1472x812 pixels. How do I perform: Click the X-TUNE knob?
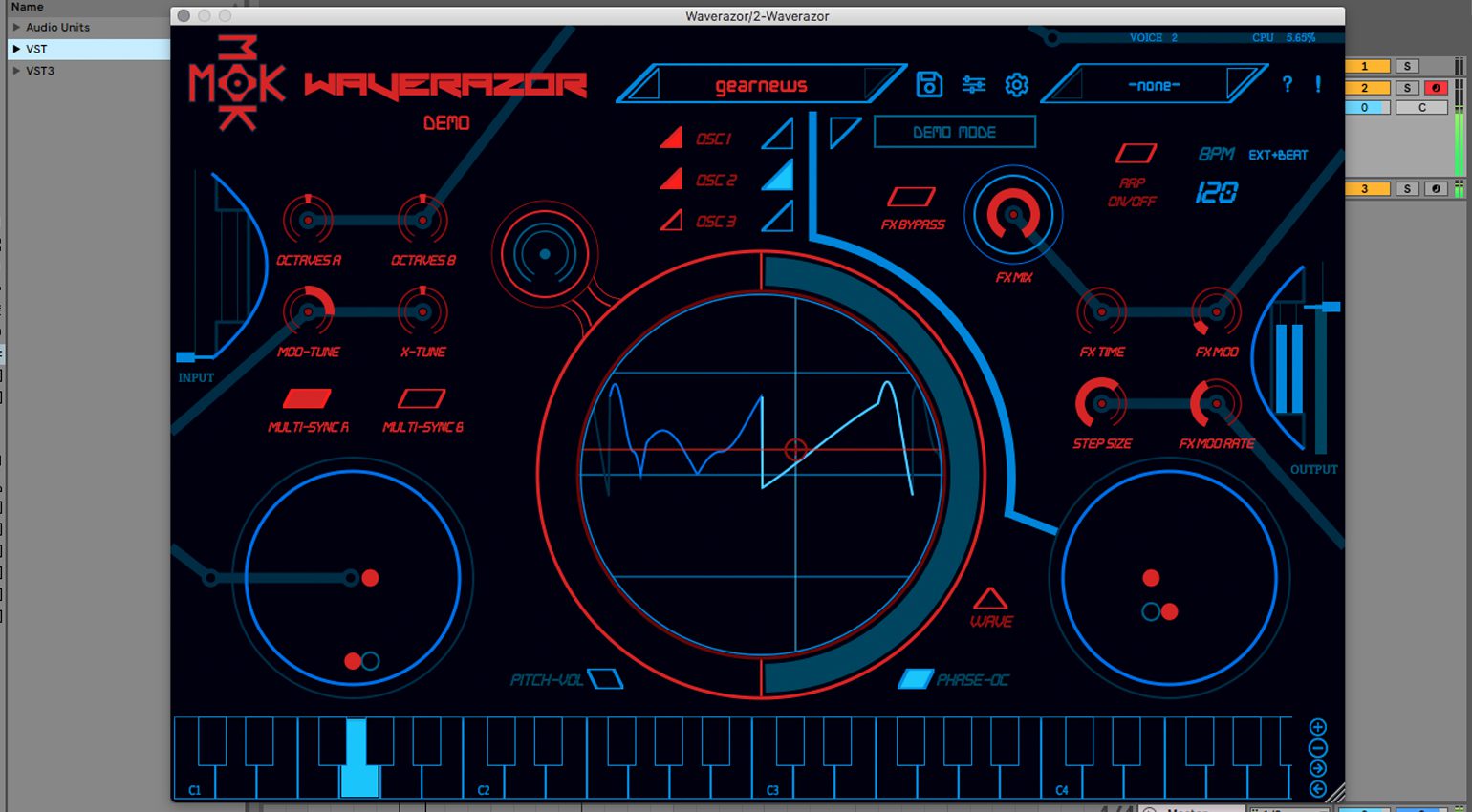[x=422, y=312]
